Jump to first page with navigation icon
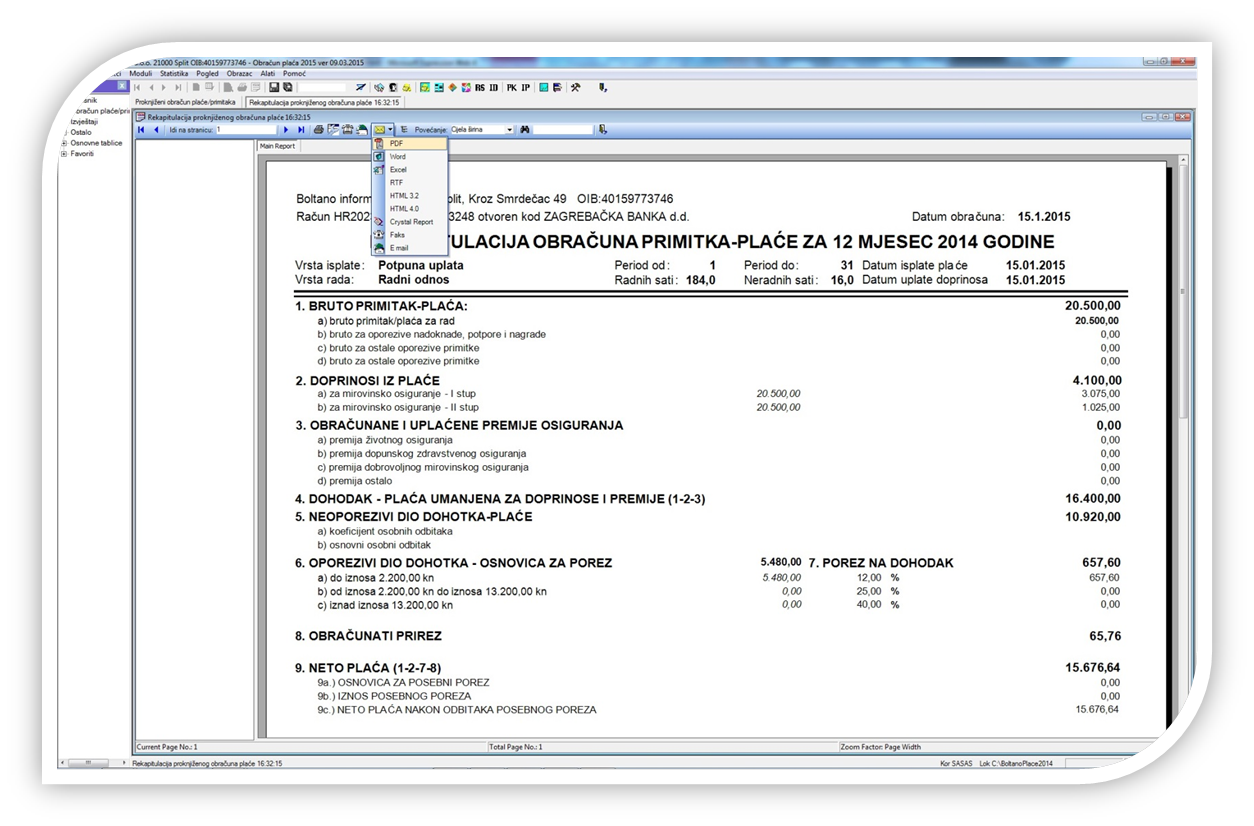Image resolution: width=1254 pixels, height=826 pixels. point(142,129)
